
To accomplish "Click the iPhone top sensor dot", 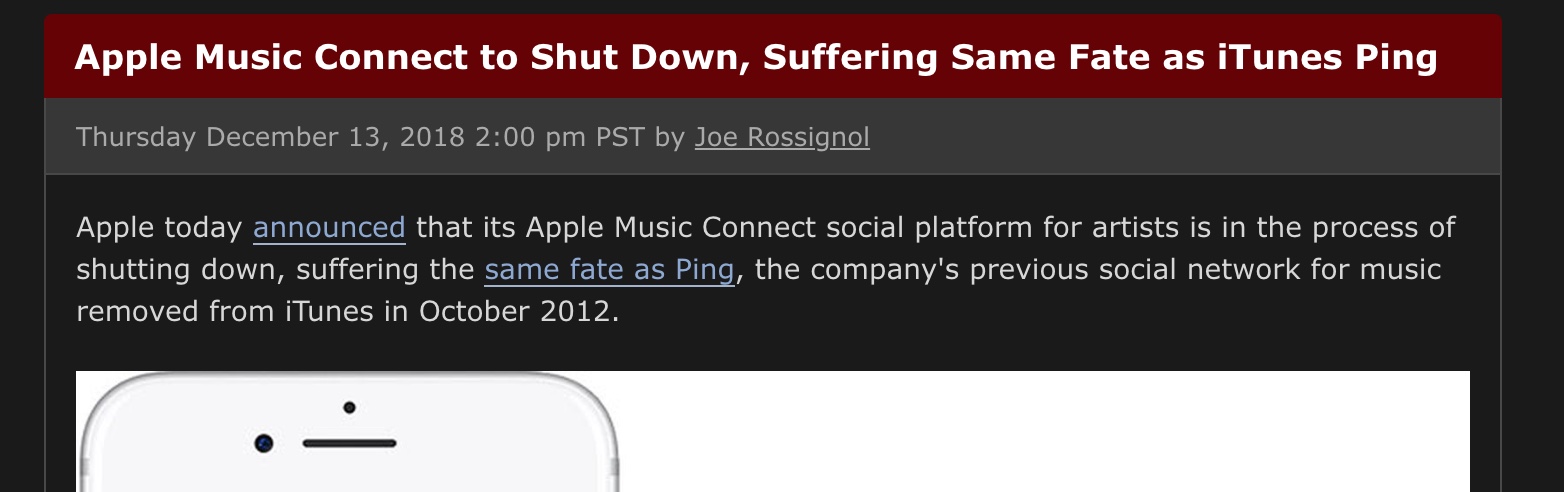I will pos(349,407).
